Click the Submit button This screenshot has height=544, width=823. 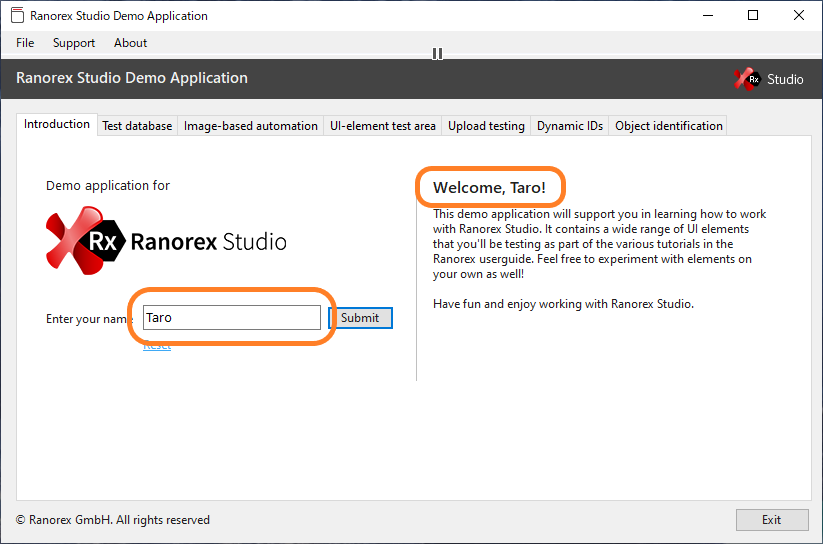tap(360, 318)
